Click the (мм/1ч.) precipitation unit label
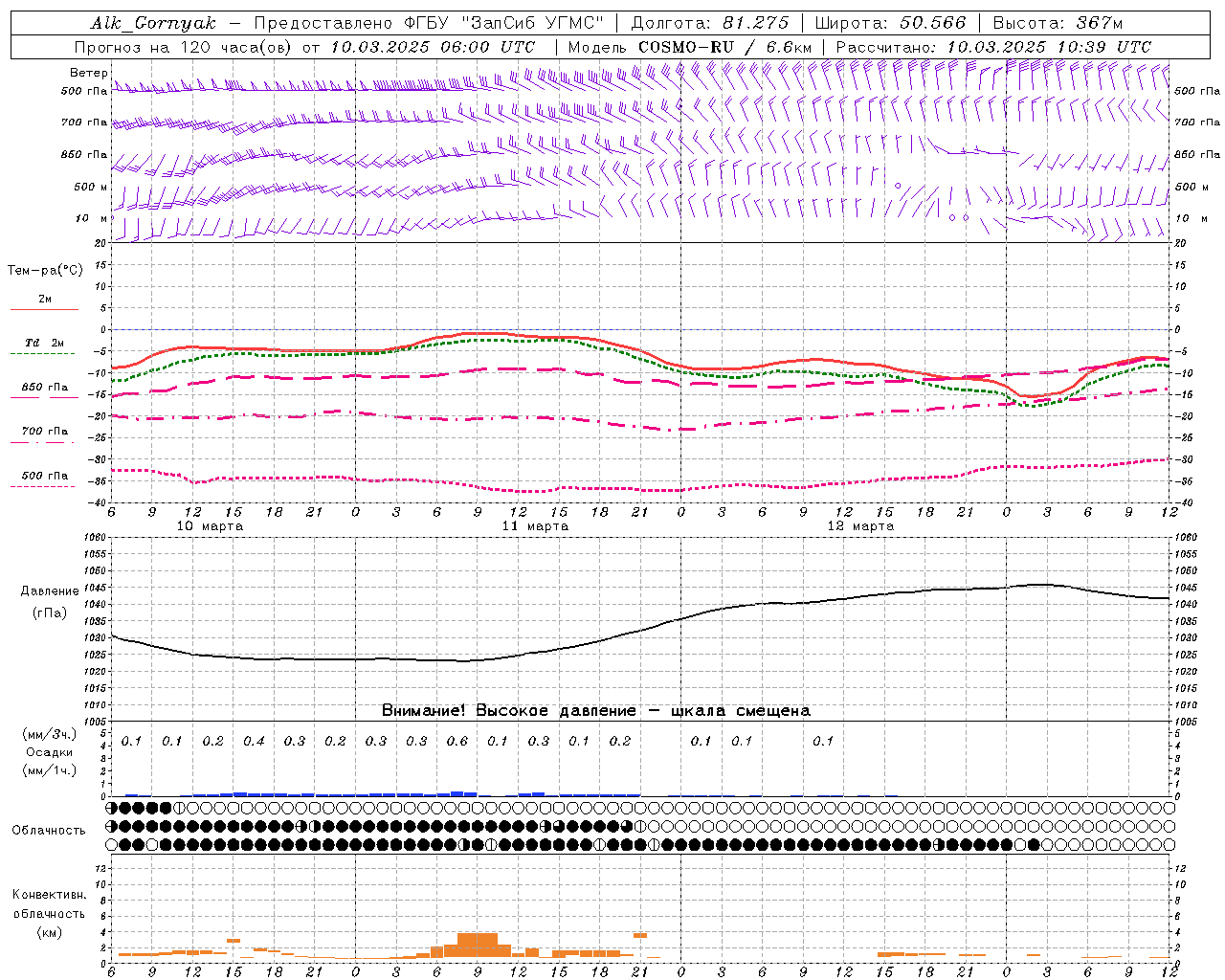This screenshot has width=1225, height=980. [50, 770]
